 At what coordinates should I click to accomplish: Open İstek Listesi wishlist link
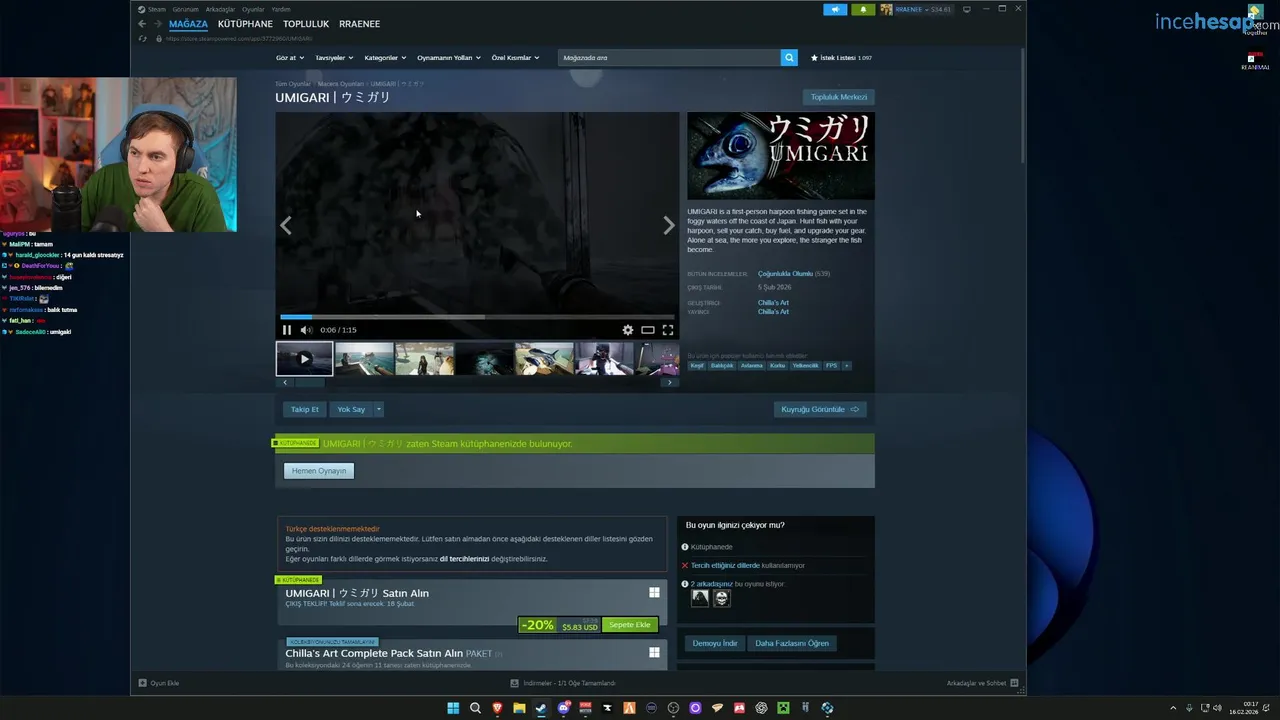tap(841, 58)
